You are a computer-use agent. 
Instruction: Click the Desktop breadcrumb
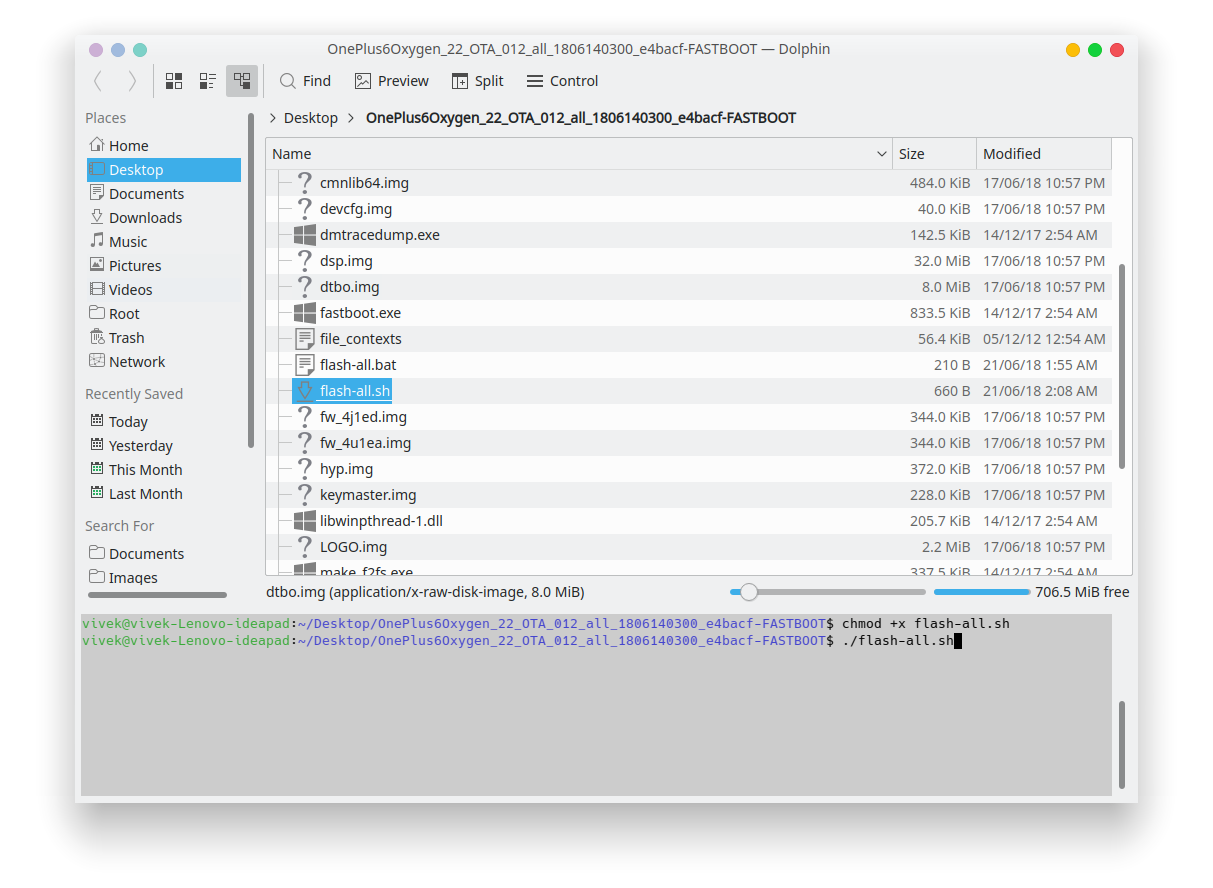pos(311,118)
